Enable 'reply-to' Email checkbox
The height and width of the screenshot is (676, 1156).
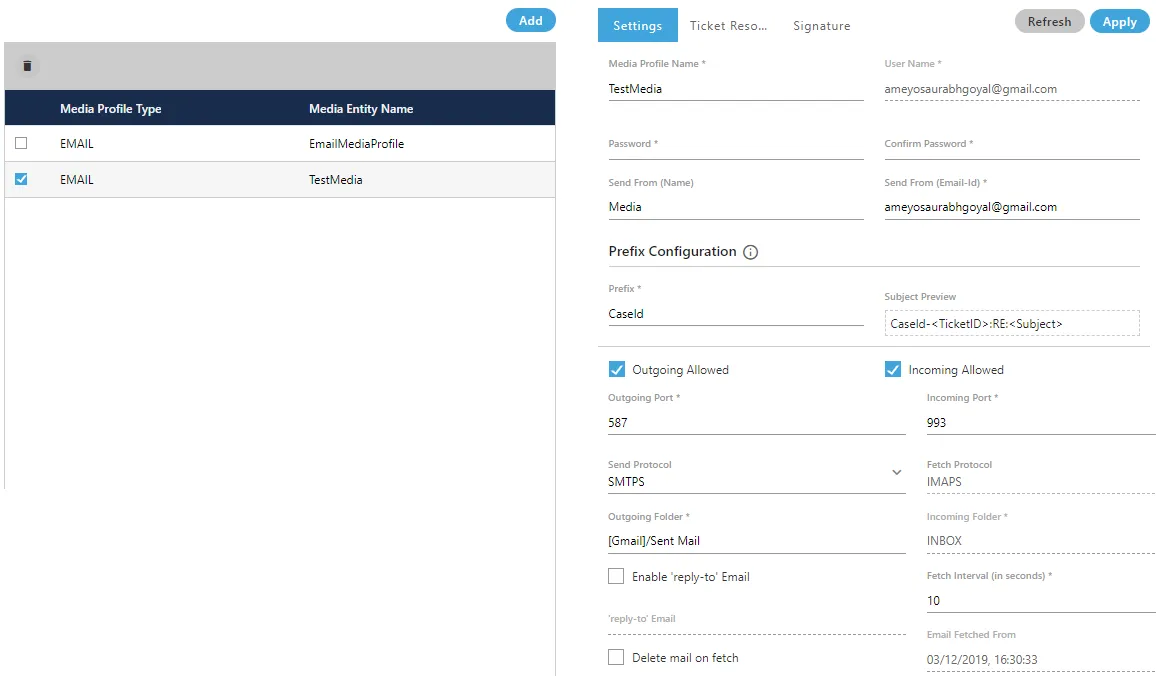click(x=616, y=576)
